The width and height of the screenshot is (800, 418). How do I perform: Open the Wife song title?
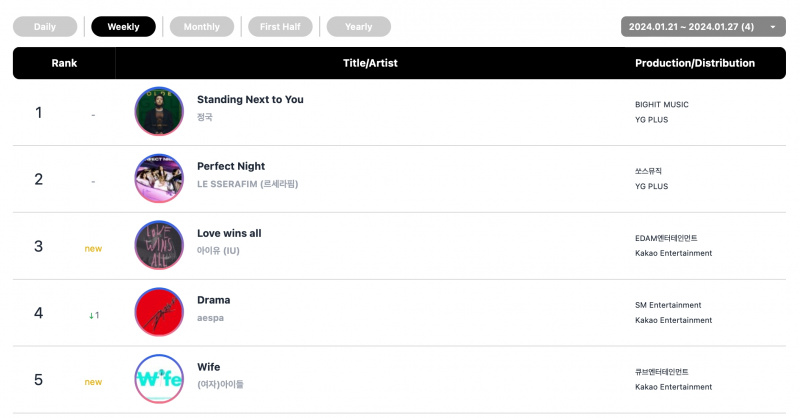click(209, 367)
